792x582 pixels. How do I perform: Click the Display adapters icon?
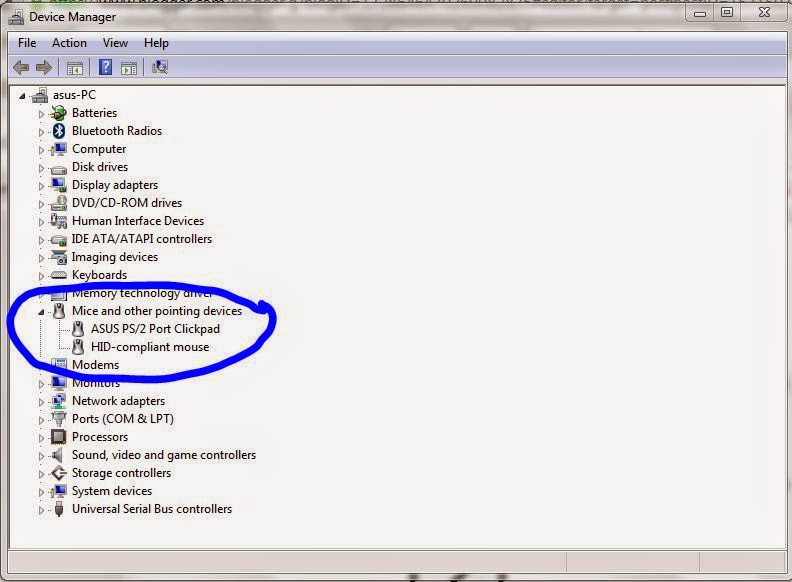(59, 185)
